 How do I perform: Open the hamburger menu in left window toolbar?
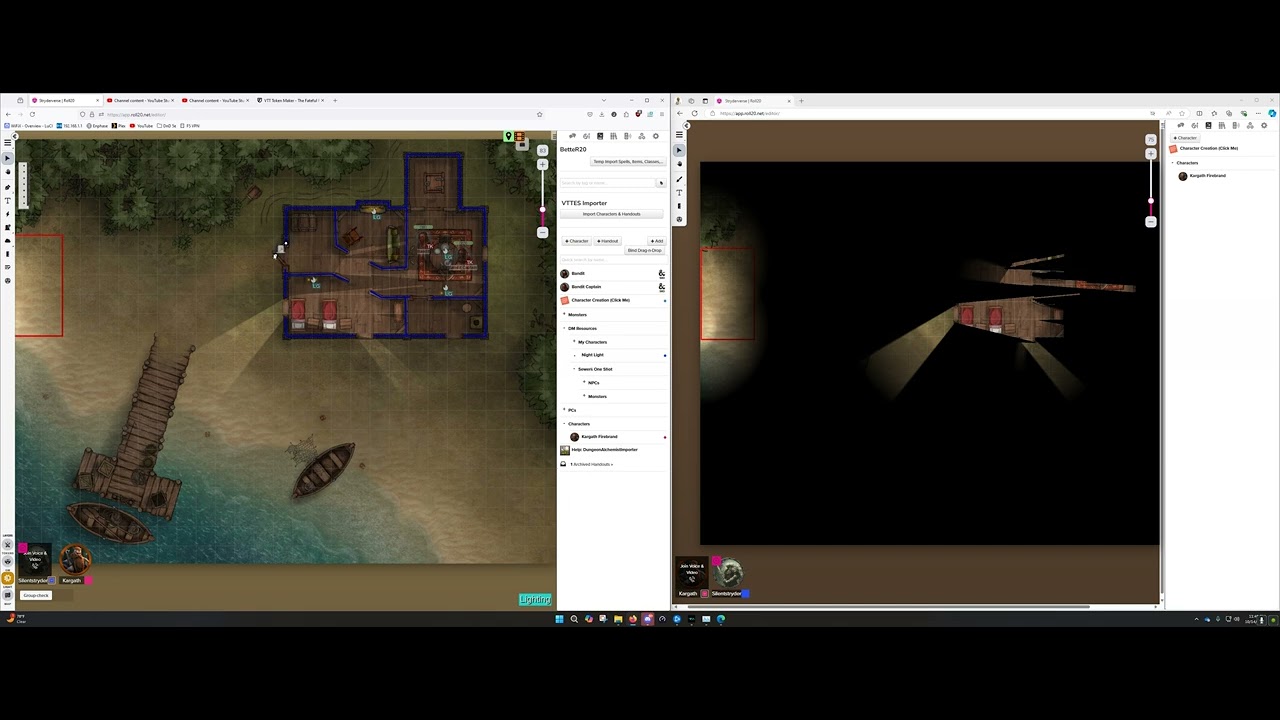click(x=8, y=143)
